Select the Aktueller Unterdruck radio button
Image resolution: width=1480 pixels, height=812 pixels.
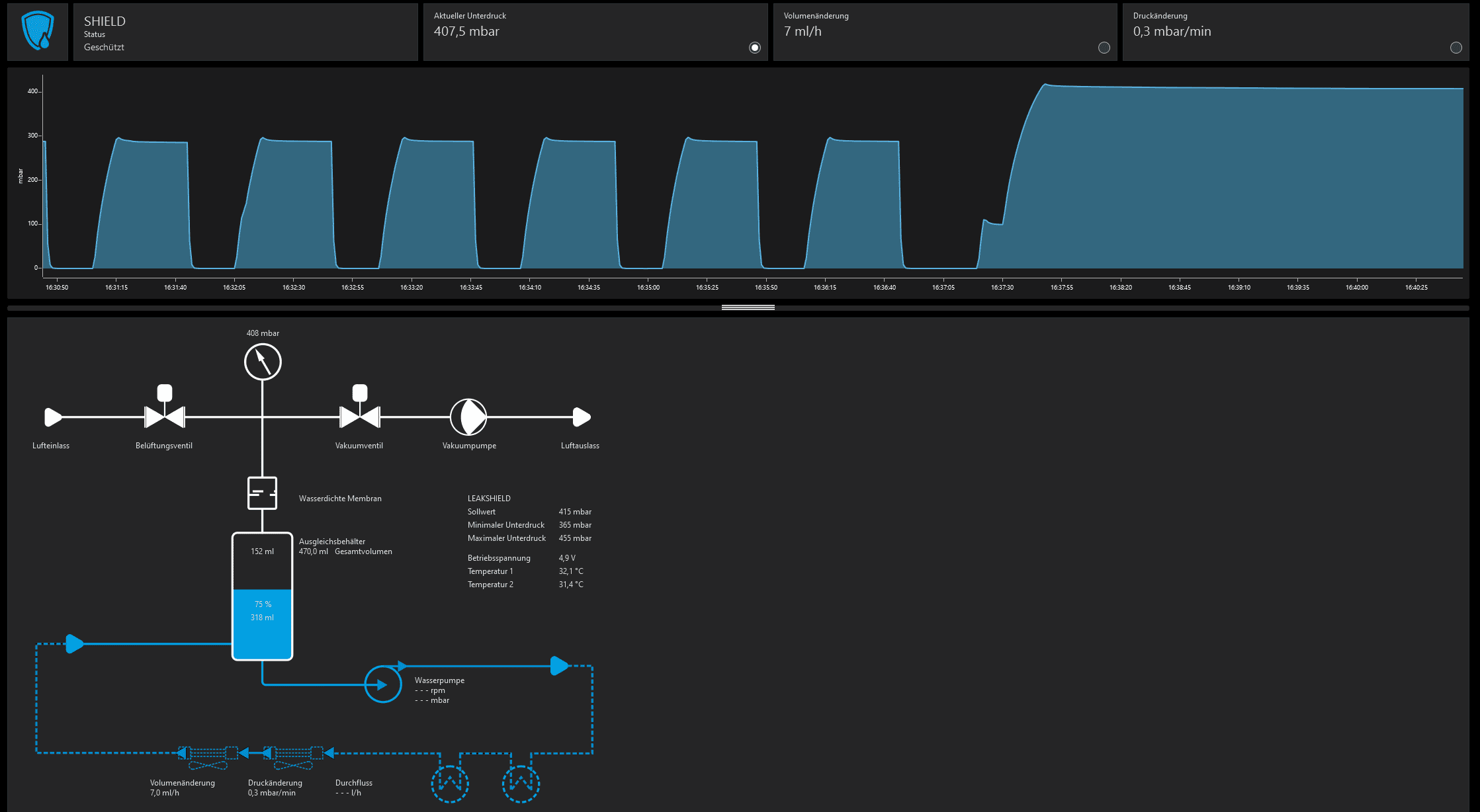click(755, 48)
